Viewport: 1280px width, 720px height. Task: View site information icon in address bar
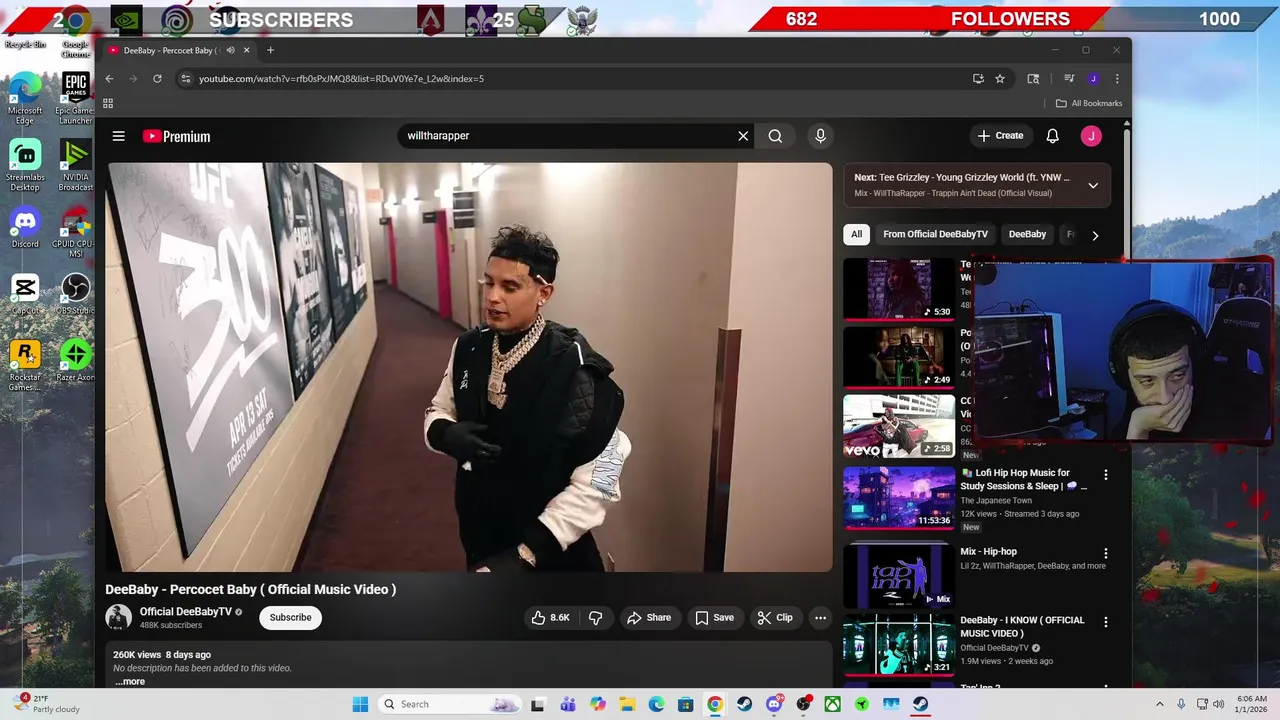click(185, 78)
